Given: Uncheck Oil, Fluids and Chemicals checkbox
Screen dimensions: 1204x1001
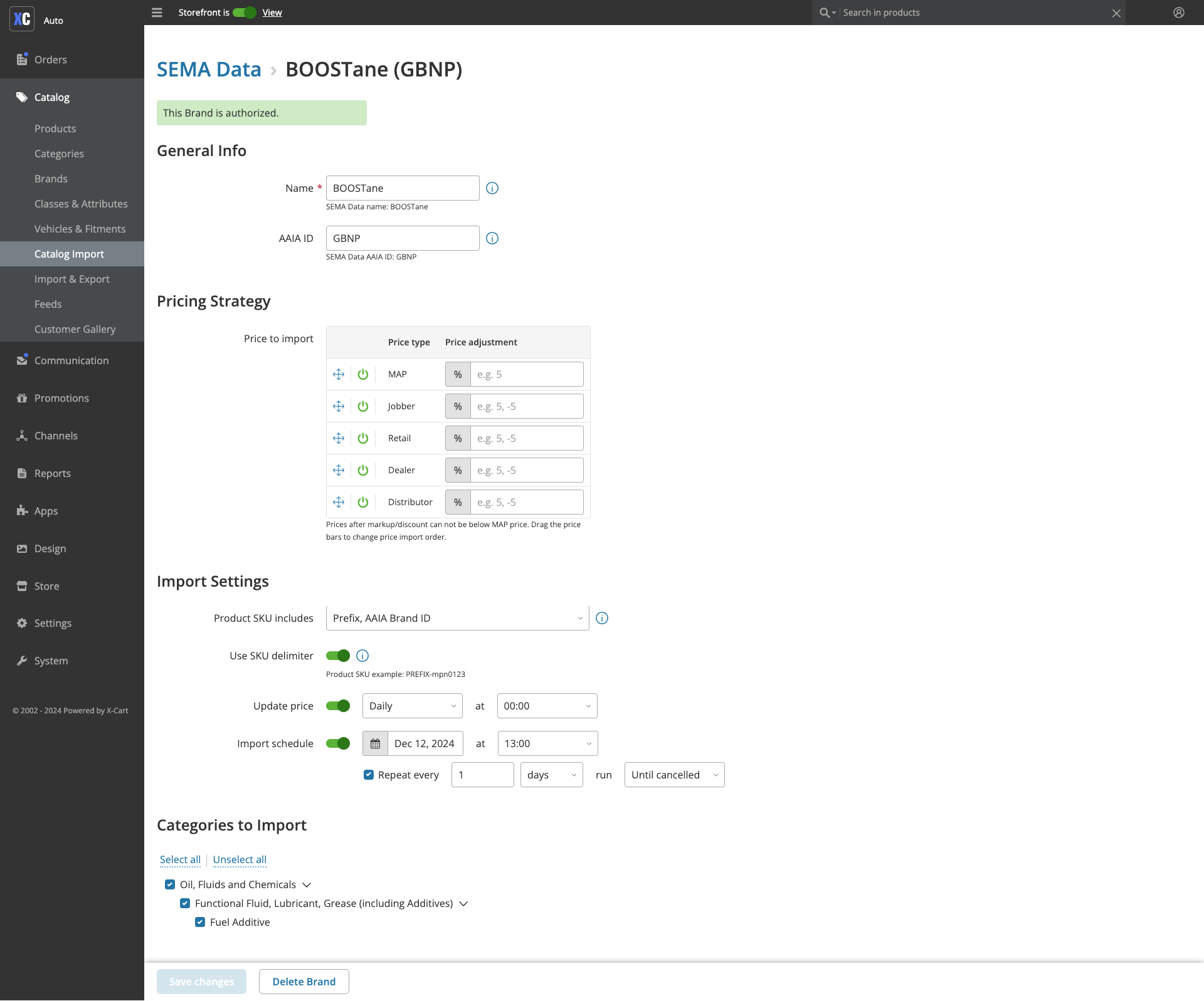Looking at the screenshot, I should point(170,884).
